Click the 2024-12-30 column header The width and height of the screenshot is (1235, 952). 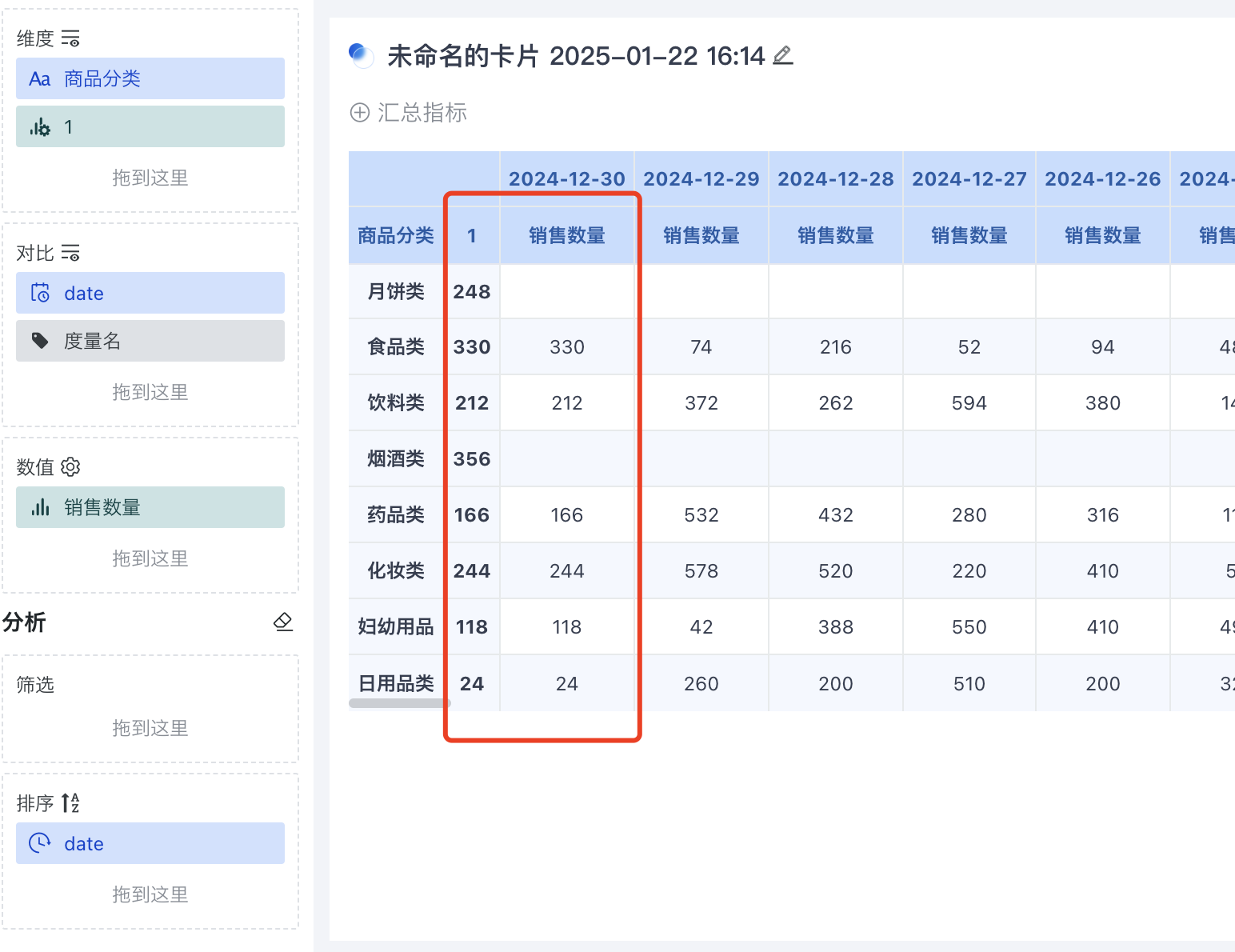point(567,178)
